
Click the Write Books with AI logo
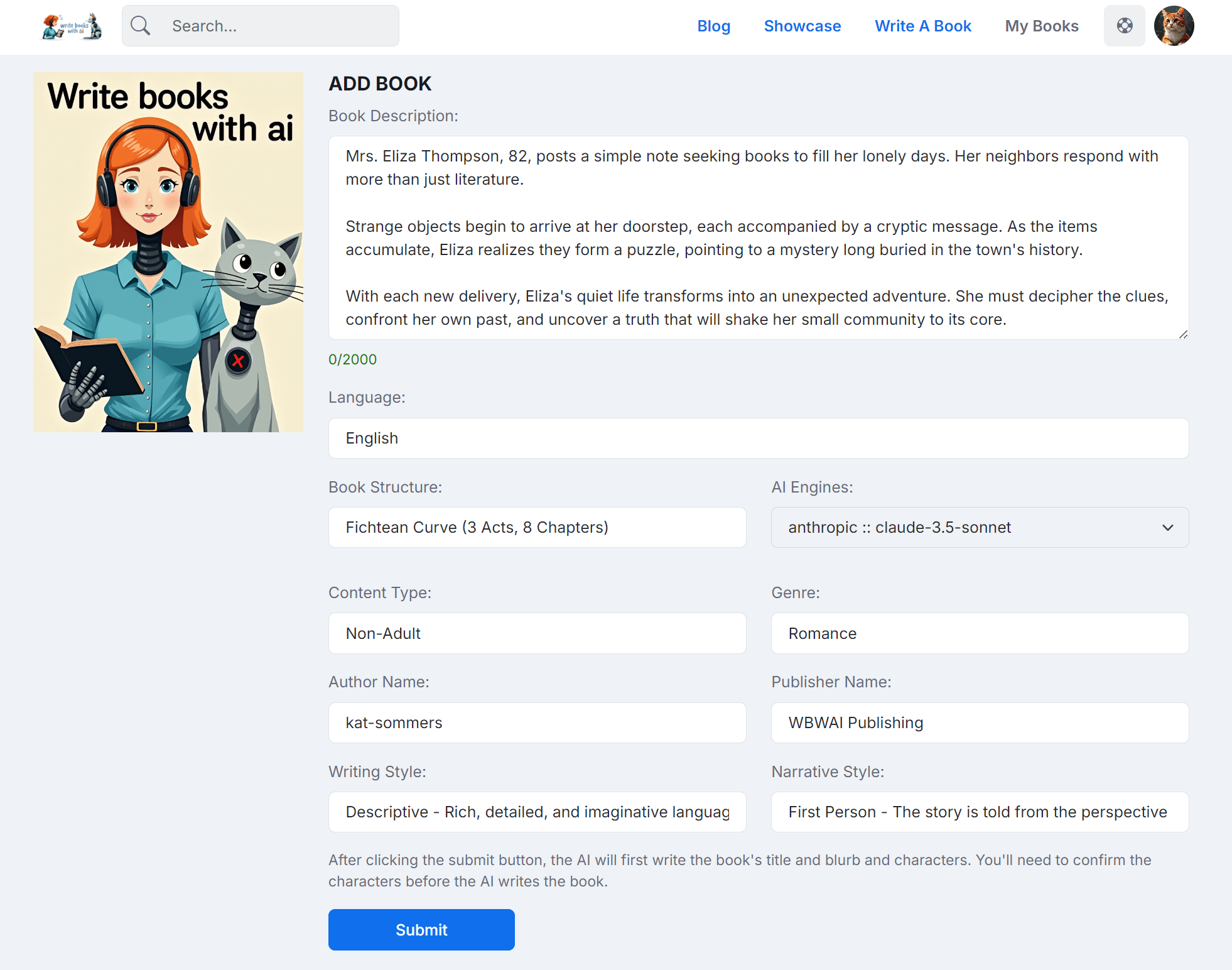pyautogui.click(x=72, y=26)
